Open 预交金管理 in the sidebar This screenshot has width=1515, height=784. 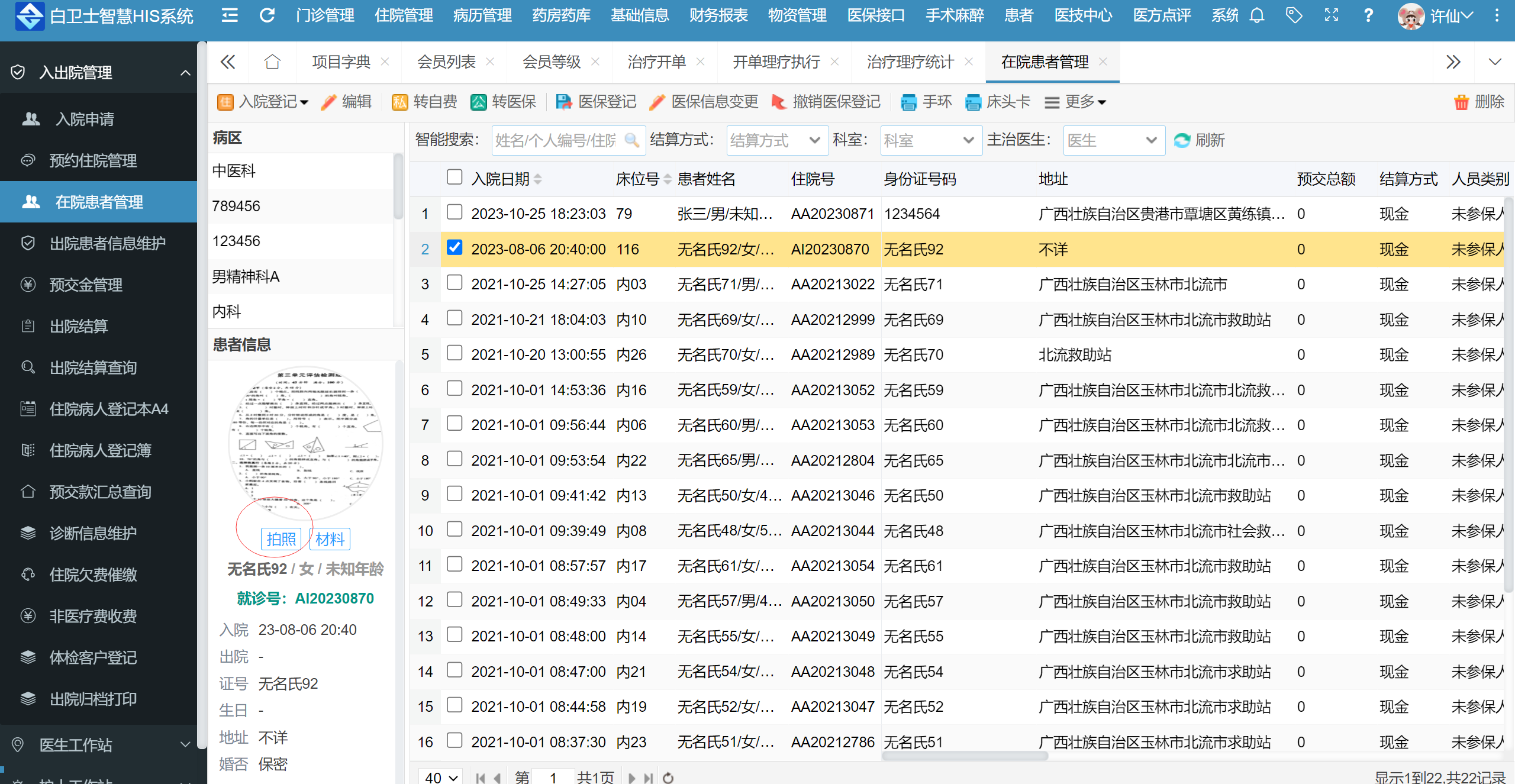pos(98,285)
